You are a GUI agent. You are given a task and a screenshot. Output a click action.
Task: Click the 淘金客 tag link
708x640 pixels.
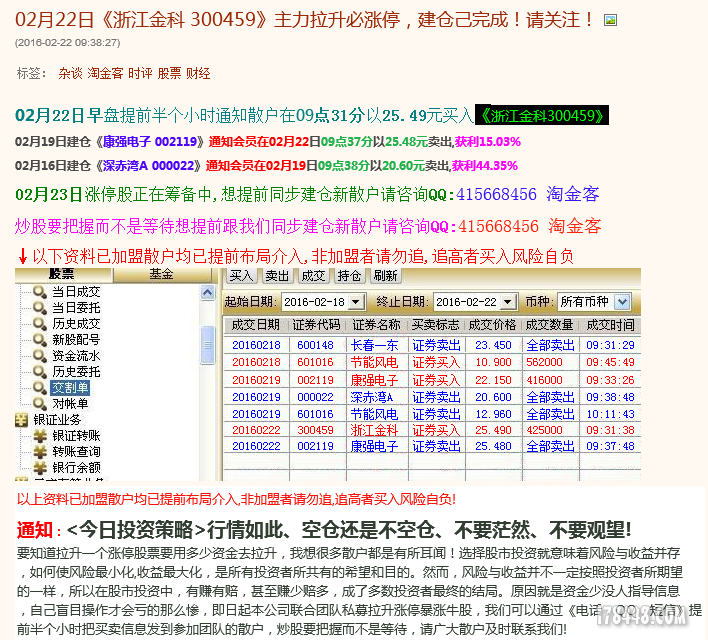point(105,73)
